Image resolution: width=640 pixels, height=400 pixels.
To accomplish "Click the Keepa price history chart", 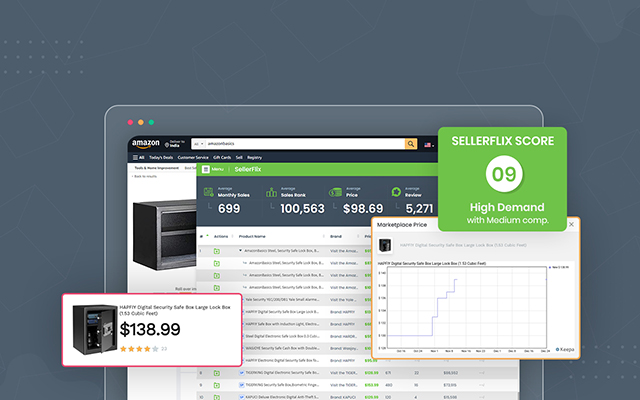I will (466, 307).
